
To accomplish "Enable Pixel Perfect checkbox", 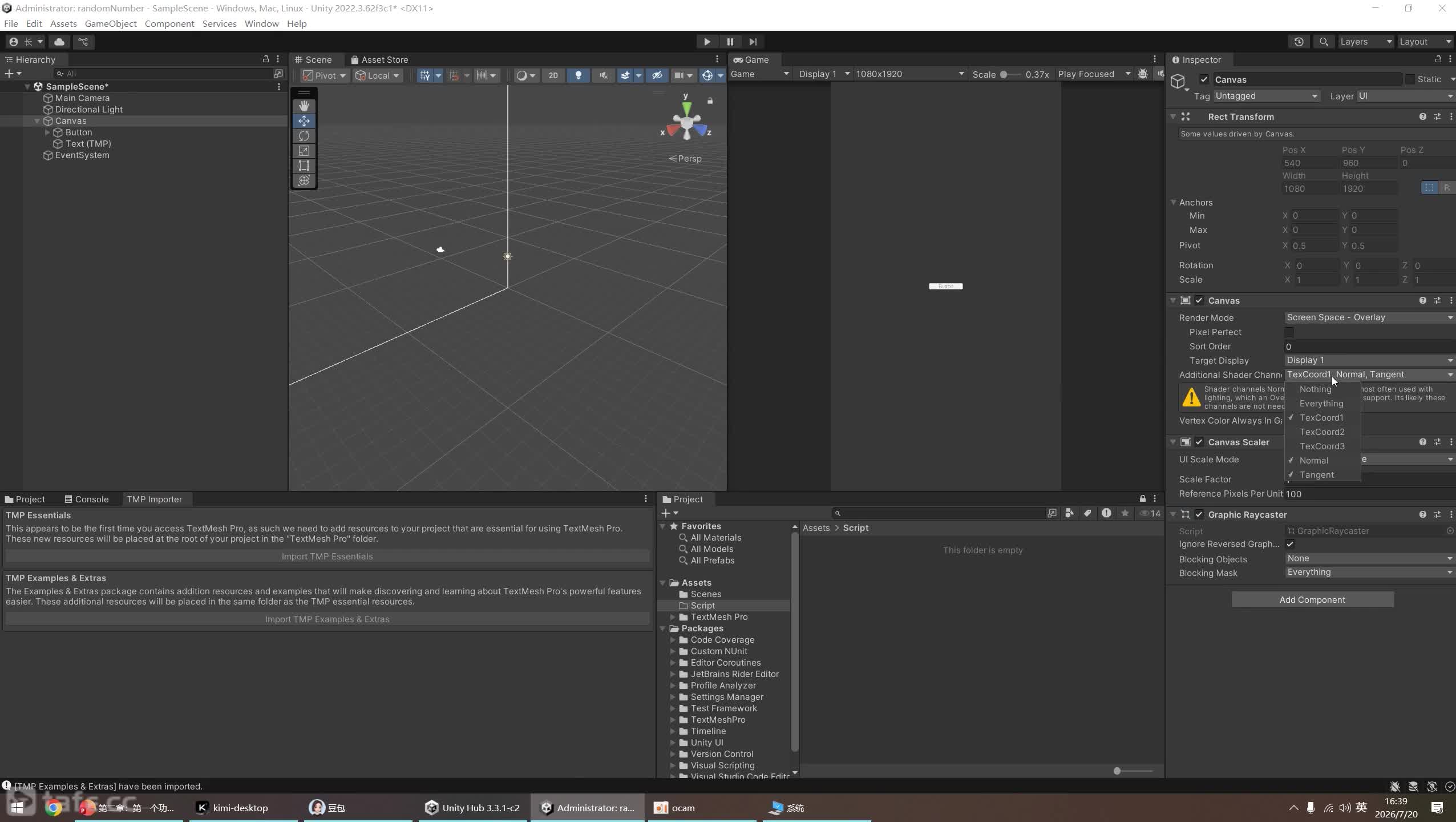I will [x=1289, y=332].
